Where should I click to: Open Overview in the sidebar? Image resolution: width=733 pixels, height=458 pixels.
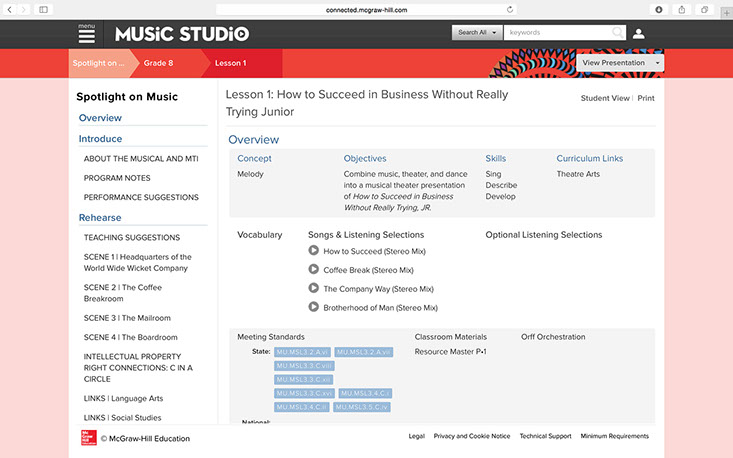click(x=100, y=118)
